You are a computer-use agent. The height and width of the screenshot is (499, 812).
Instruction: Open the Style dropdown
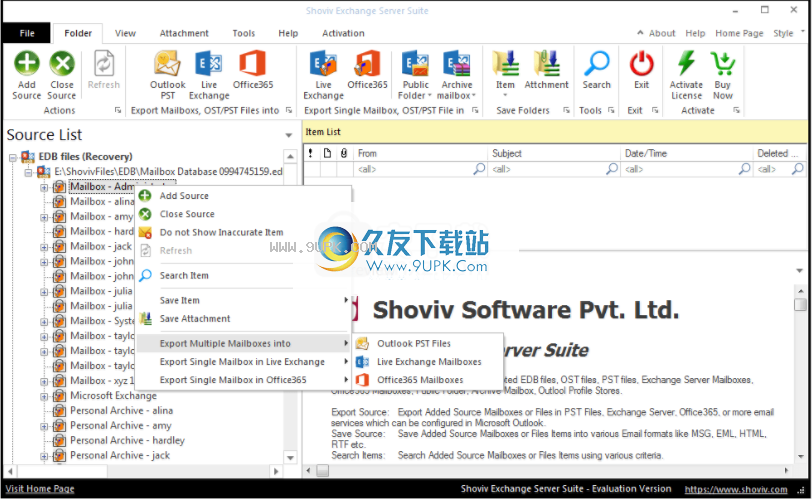(789, 33)
